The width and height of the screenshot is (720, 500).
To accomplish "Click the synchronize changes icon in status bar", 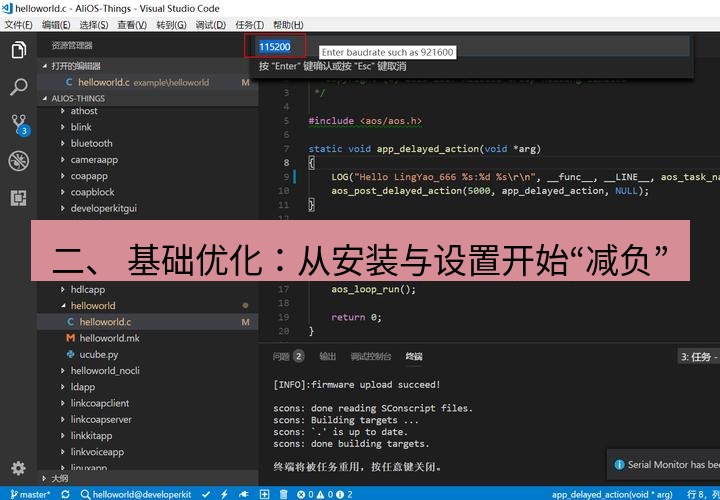I will [x=65, y=494].
